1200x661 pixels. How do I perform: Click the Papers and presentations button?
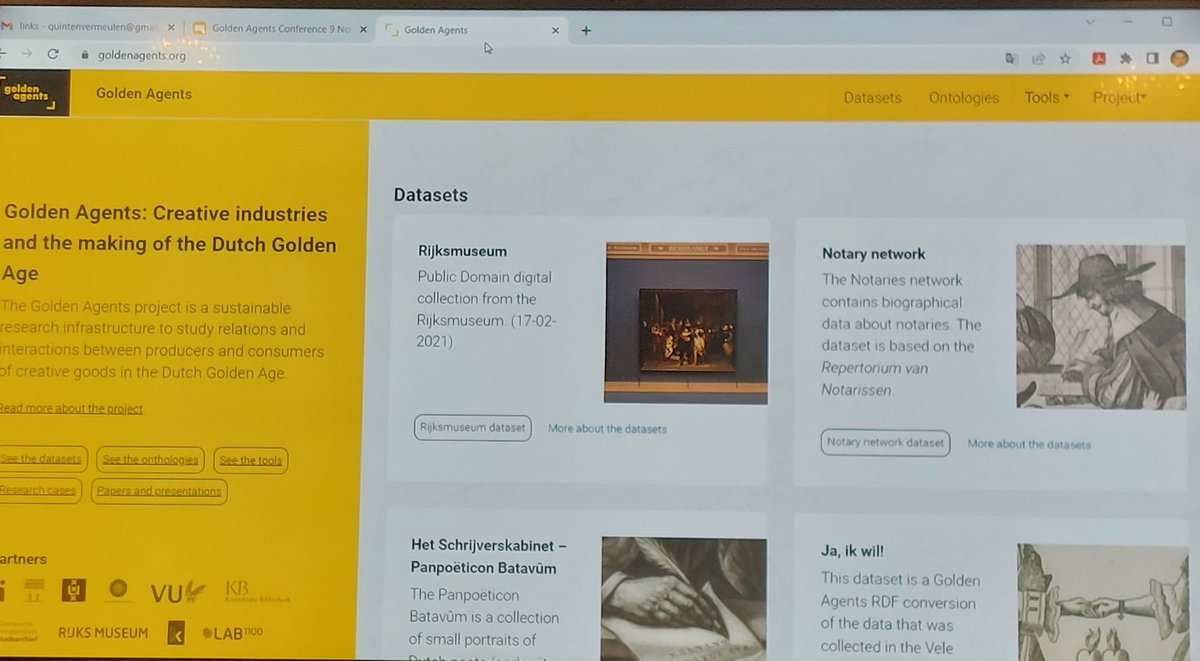click(159, 491)
